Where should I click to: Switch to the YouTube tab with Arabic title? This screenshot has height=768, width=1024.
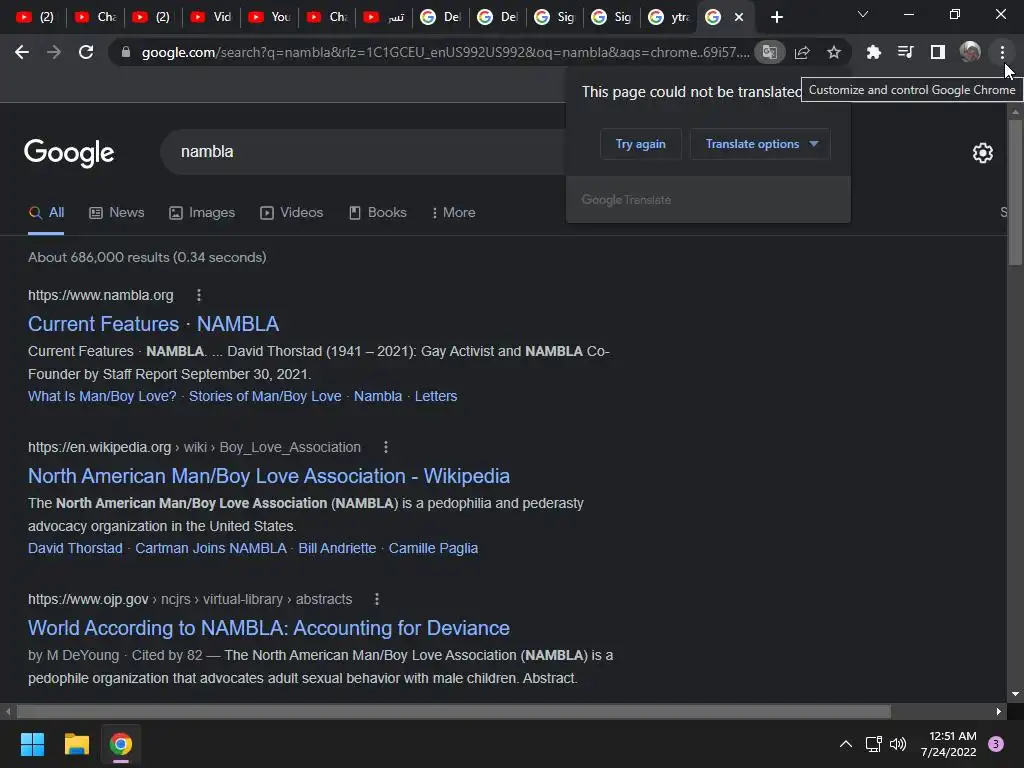[x=384, y=18]
